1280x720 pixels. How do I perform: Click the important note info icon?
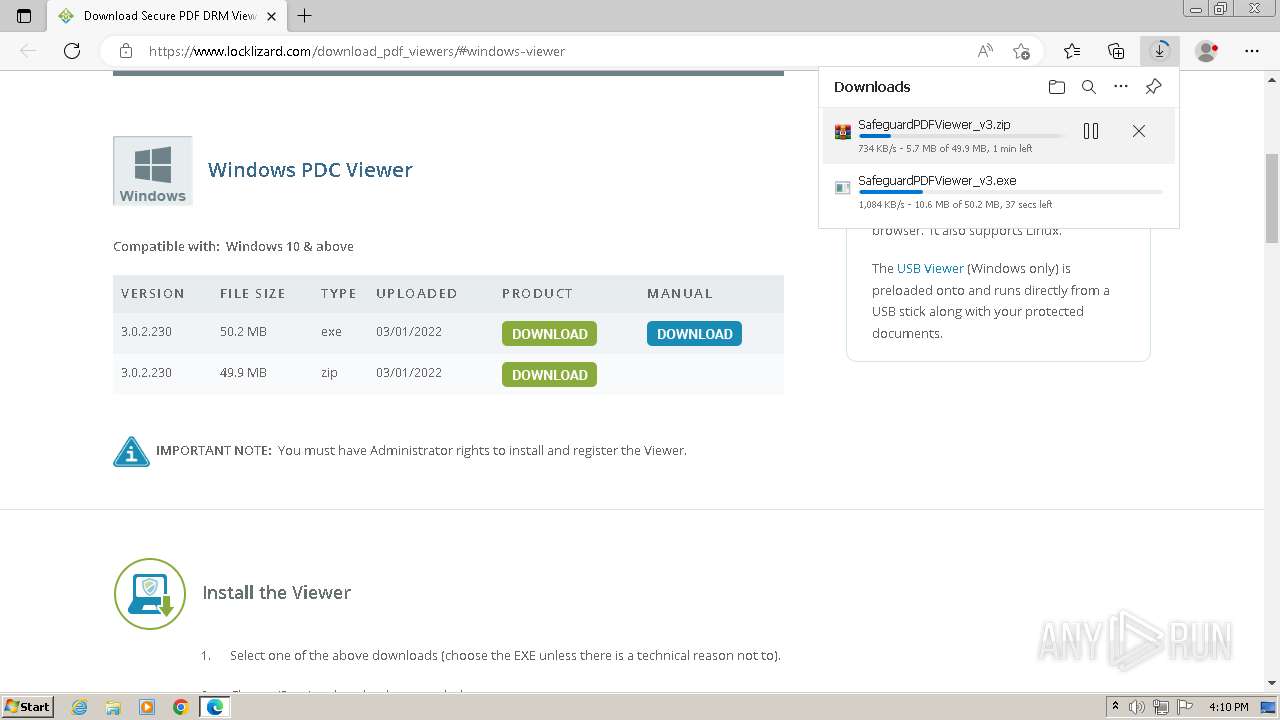pos(131,452)
